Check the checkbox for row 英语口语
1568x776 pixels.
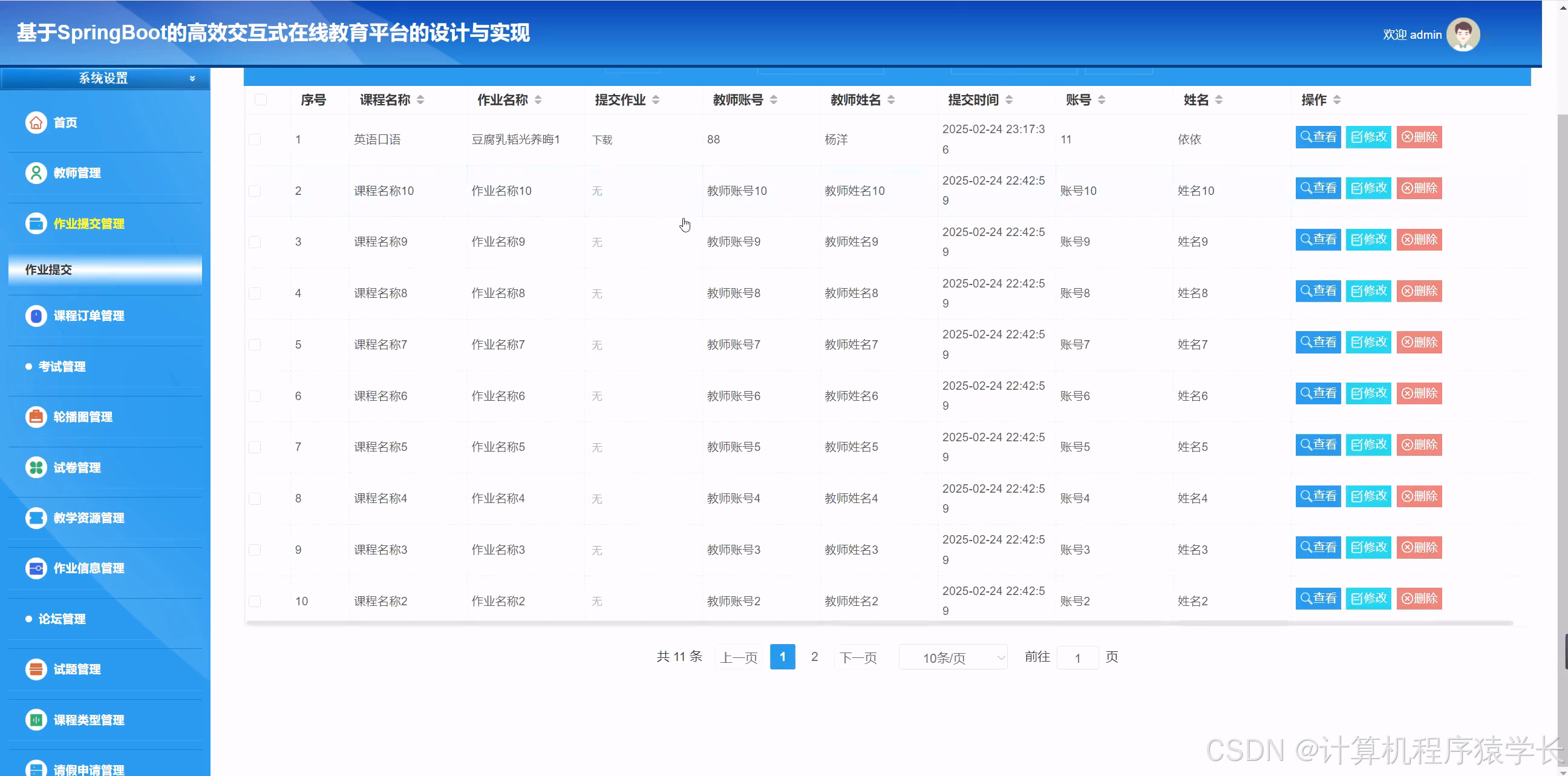pyautogui.click(x=255, y=139)
